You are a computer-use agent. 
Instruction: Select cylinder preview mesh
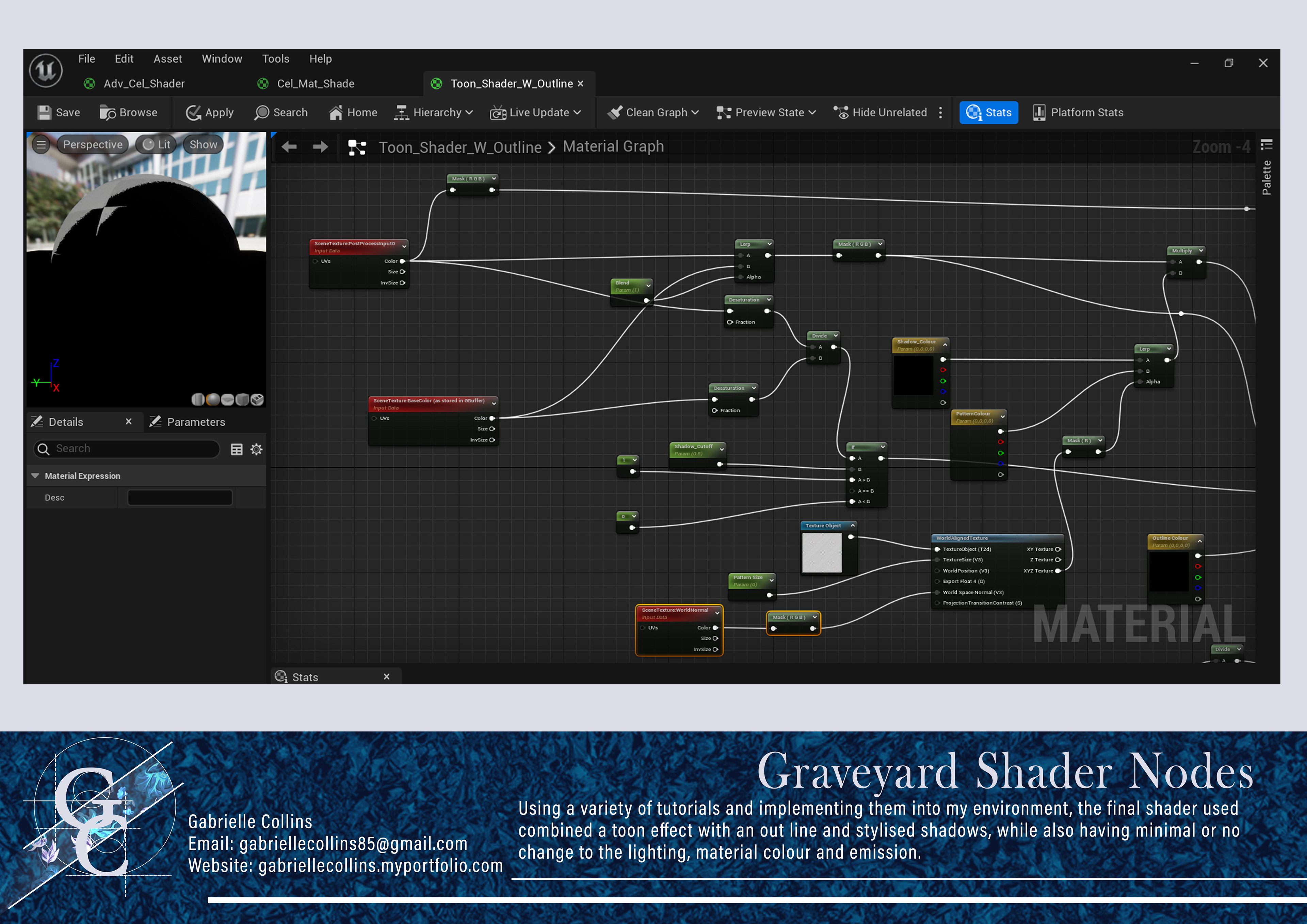(x=198, y=399)
